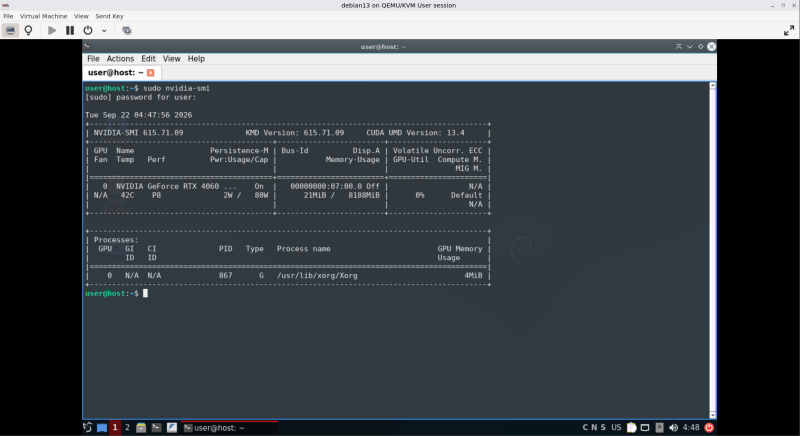
Task: Click '8188MiB' memory value
Action: click(364, 195)
